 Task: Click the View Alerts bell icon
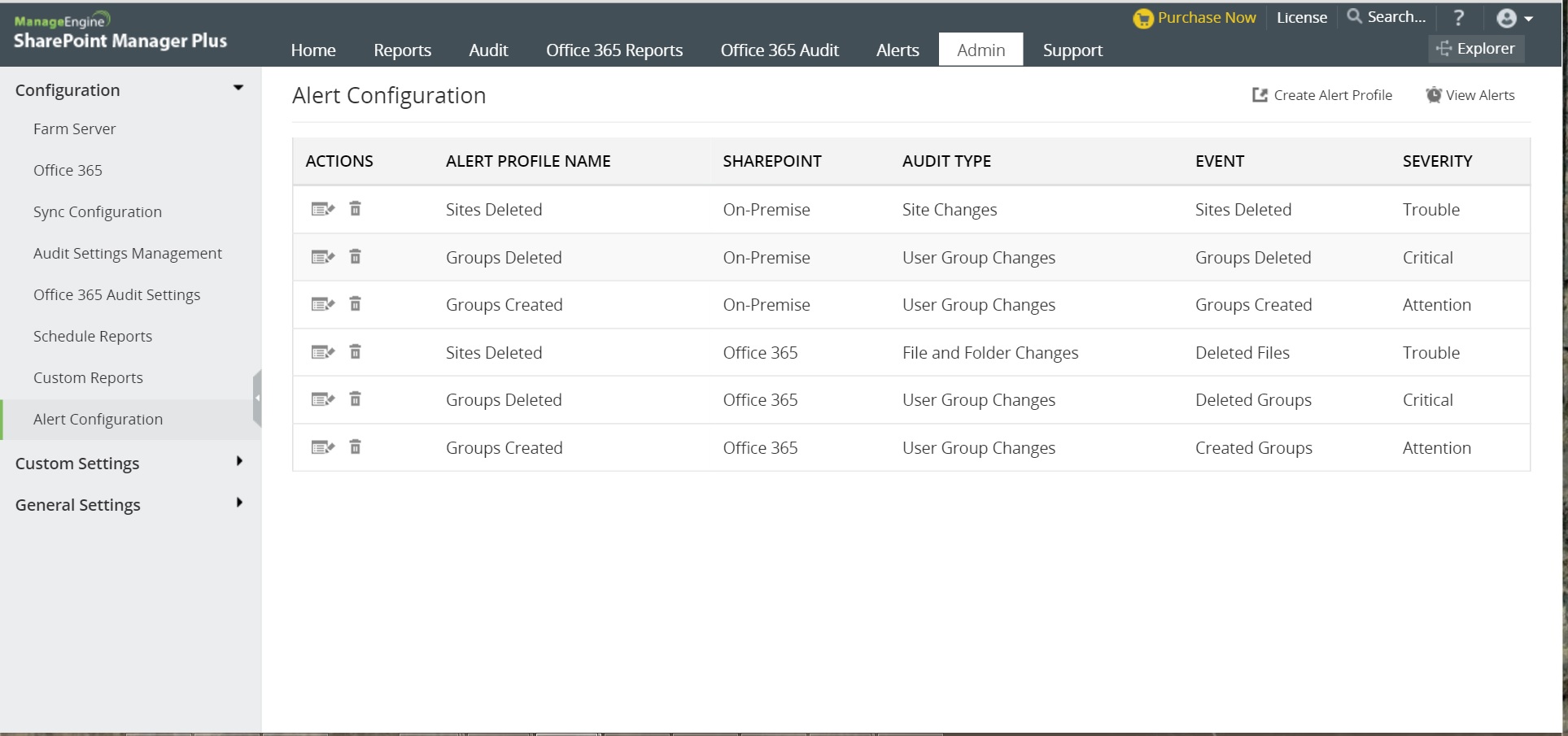(x=1434, y=95)
